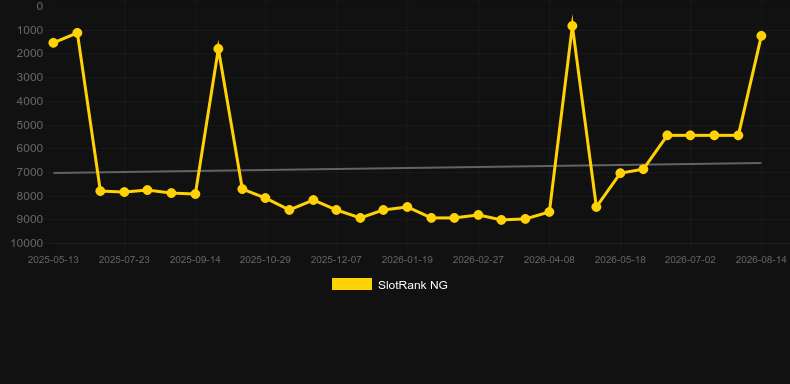Select the first data point at 2025-05-13
Screen dimensions: 790x384
click(53, 43)
